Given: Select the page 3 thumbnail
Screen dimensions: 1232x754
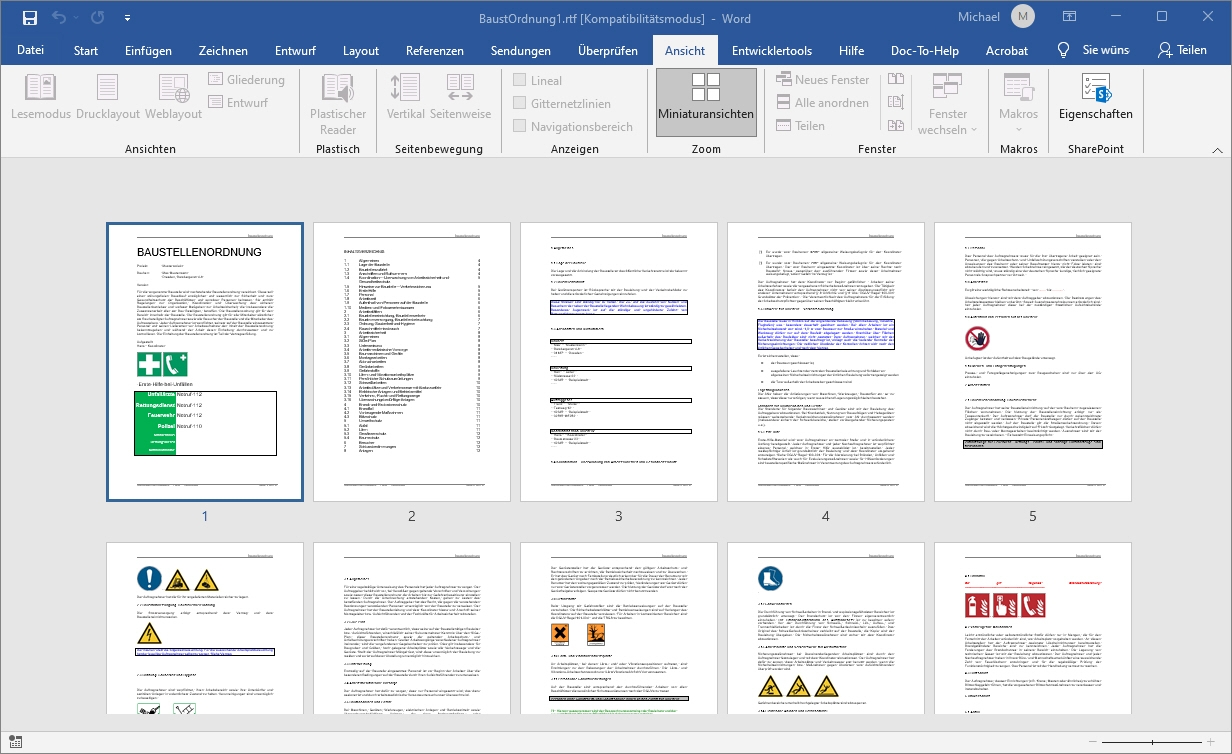Looking at the screenshot, I should [x=619, y=362].
